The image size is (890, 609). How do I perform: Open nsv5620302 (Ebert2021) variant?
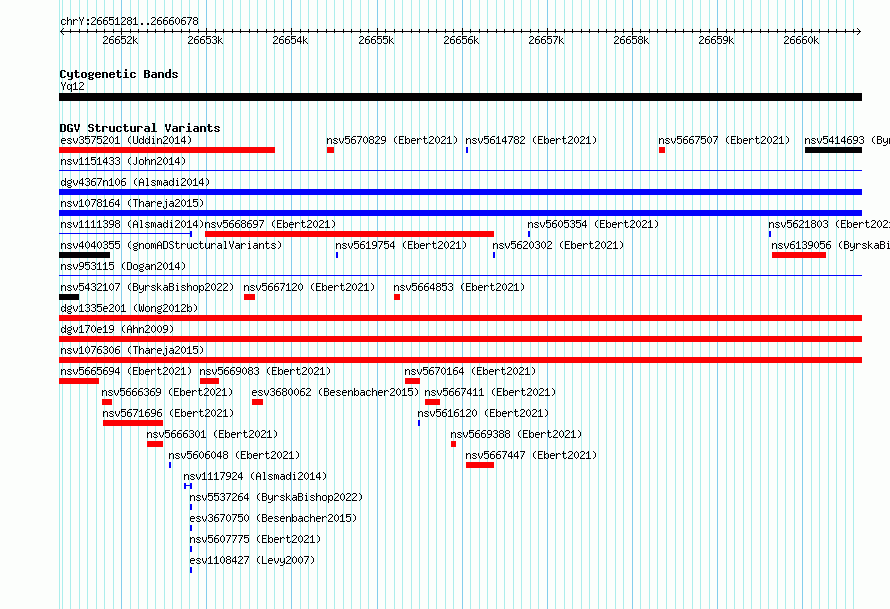point(558,245)
